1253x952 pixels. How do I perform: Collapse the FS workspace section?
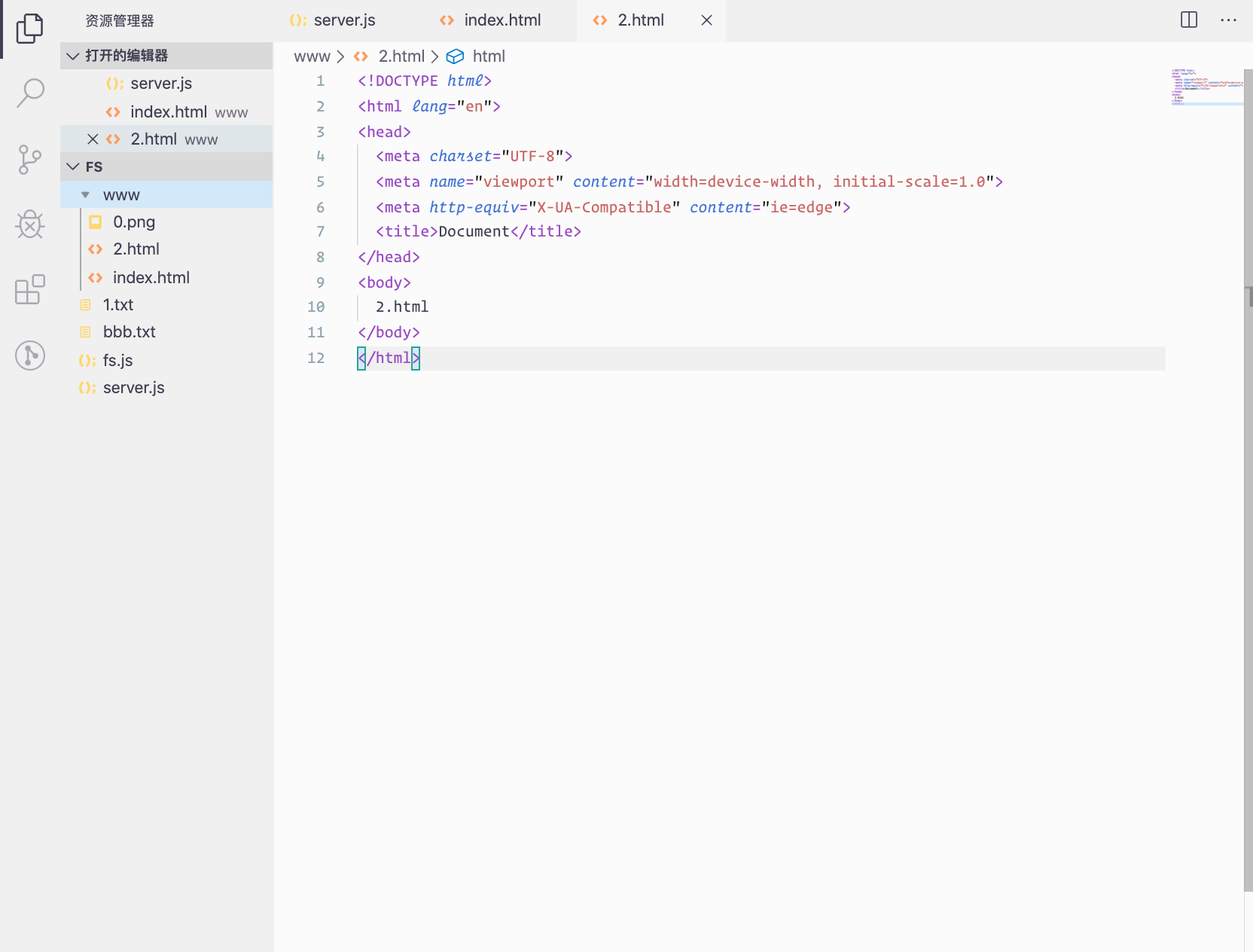pos(73,166)
